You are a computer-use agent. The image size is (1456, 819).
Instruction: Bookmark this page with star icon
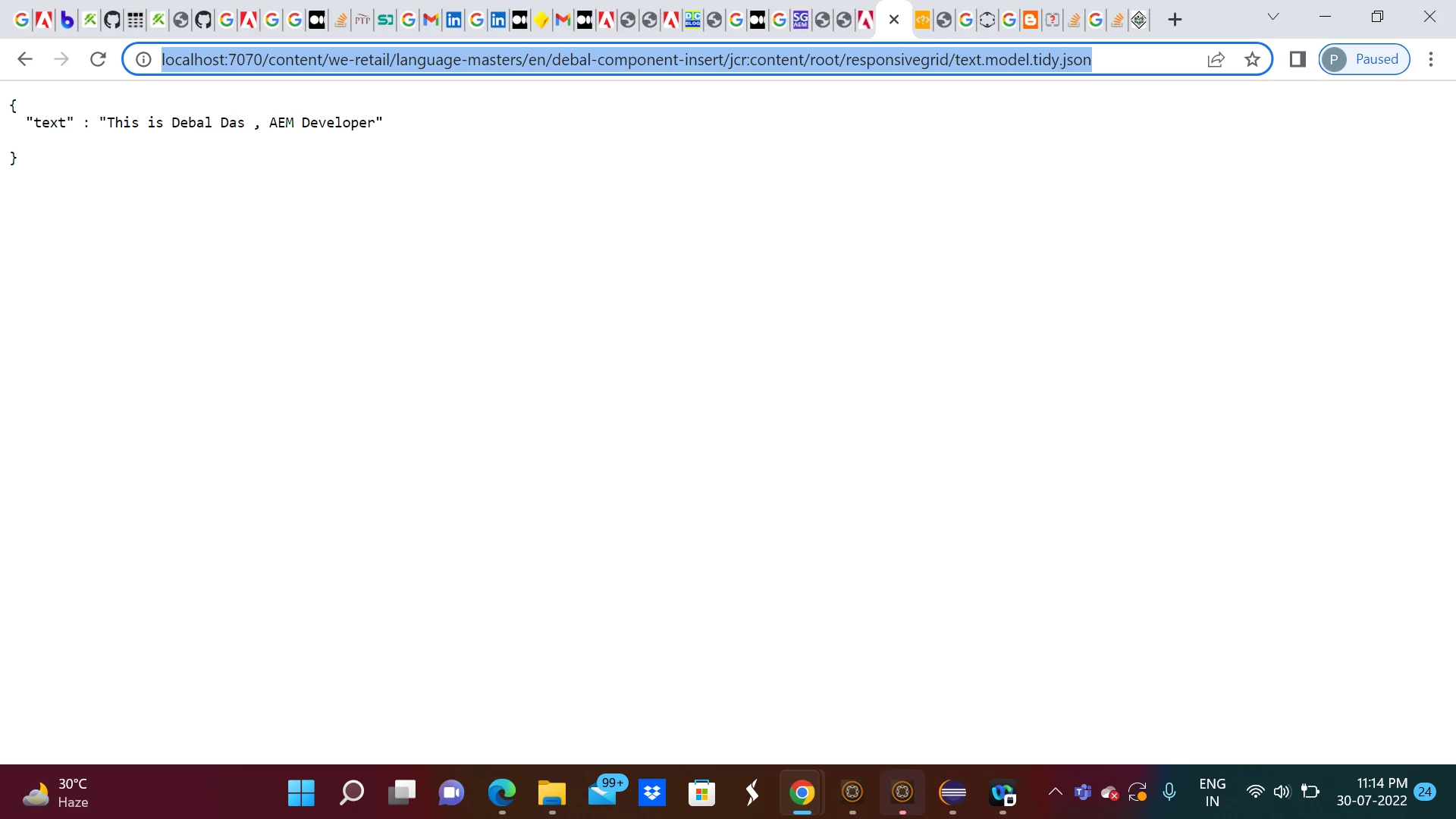pyautogui.click(x=1252, y=59)
